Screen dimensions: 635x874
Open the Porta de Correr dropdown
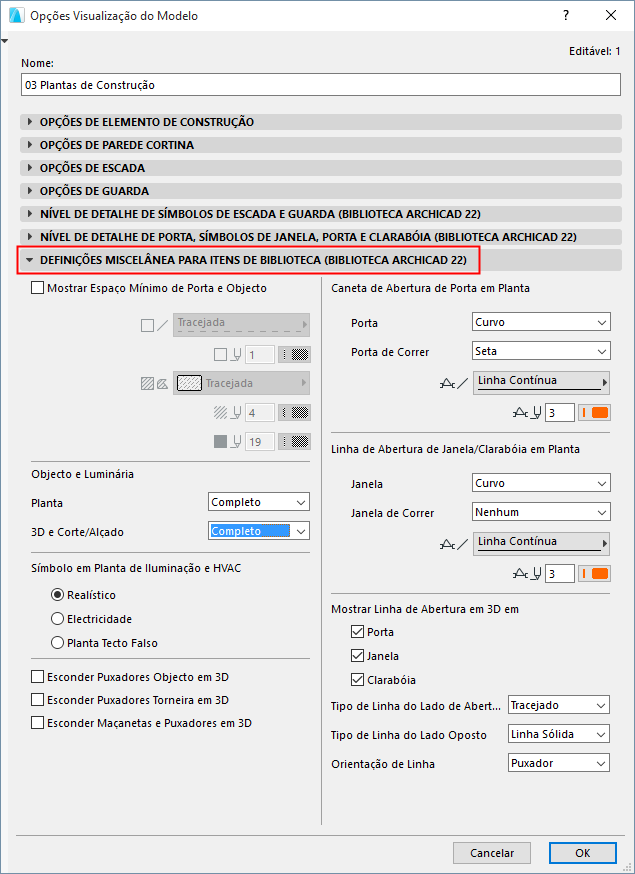pyautogui.click(x=541, y=351)
